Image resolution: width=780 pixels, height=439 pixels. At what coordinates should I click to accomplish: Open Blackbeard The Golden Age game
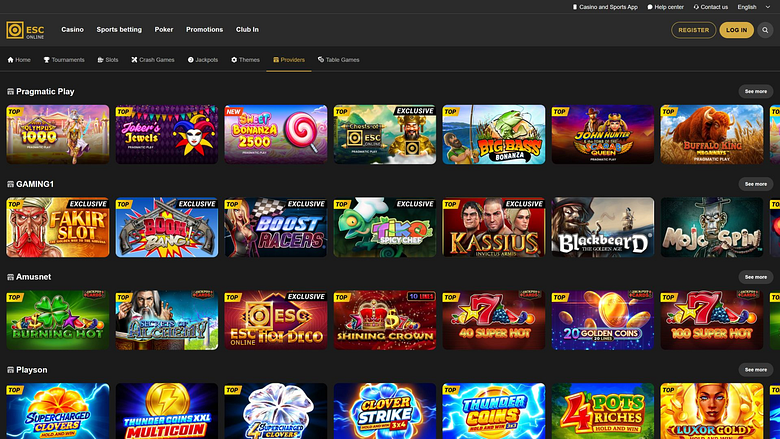click(x=602, y=227)
